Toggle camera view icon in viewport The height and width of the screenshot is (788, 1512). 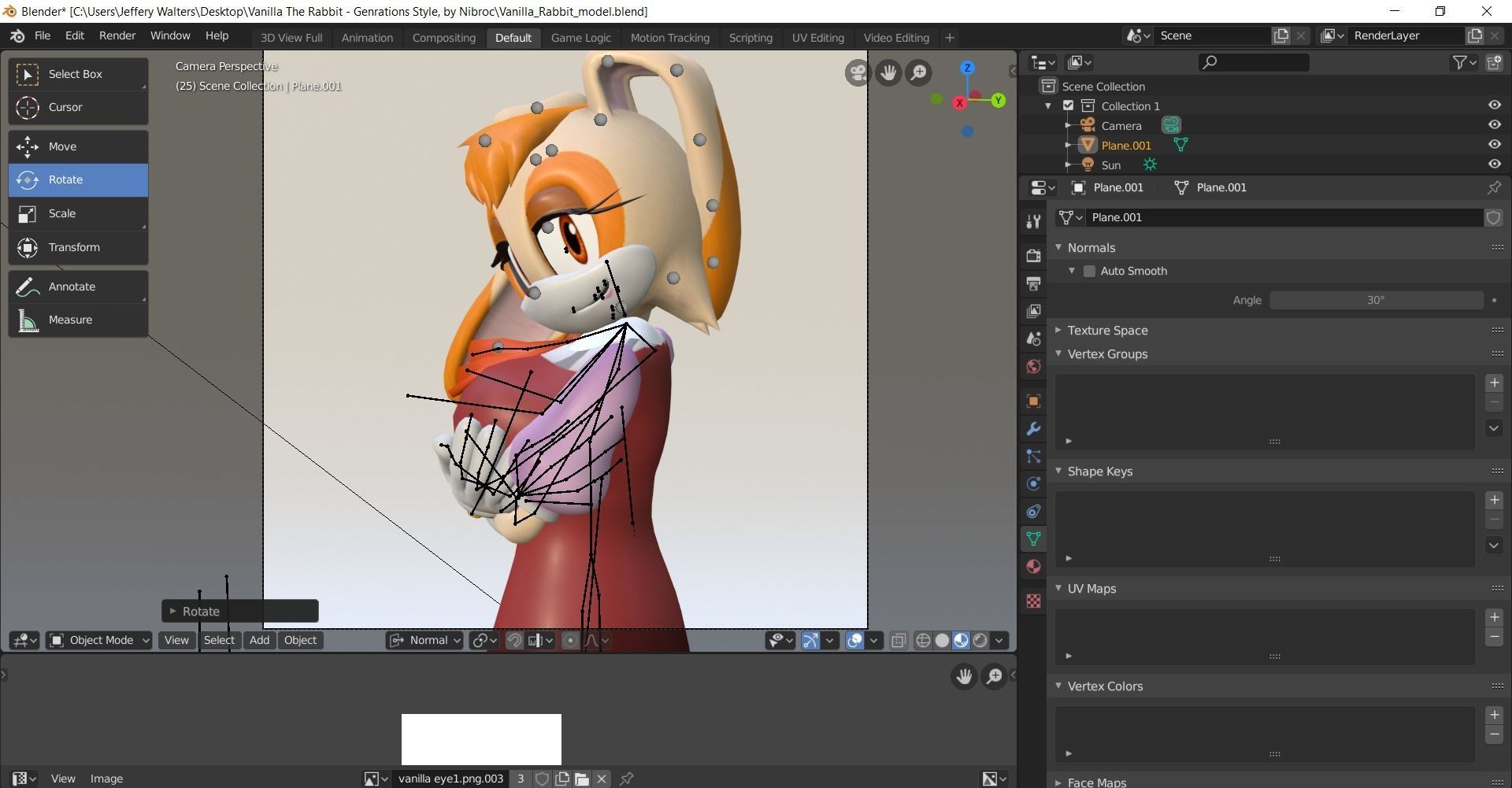tap(857, 73)
